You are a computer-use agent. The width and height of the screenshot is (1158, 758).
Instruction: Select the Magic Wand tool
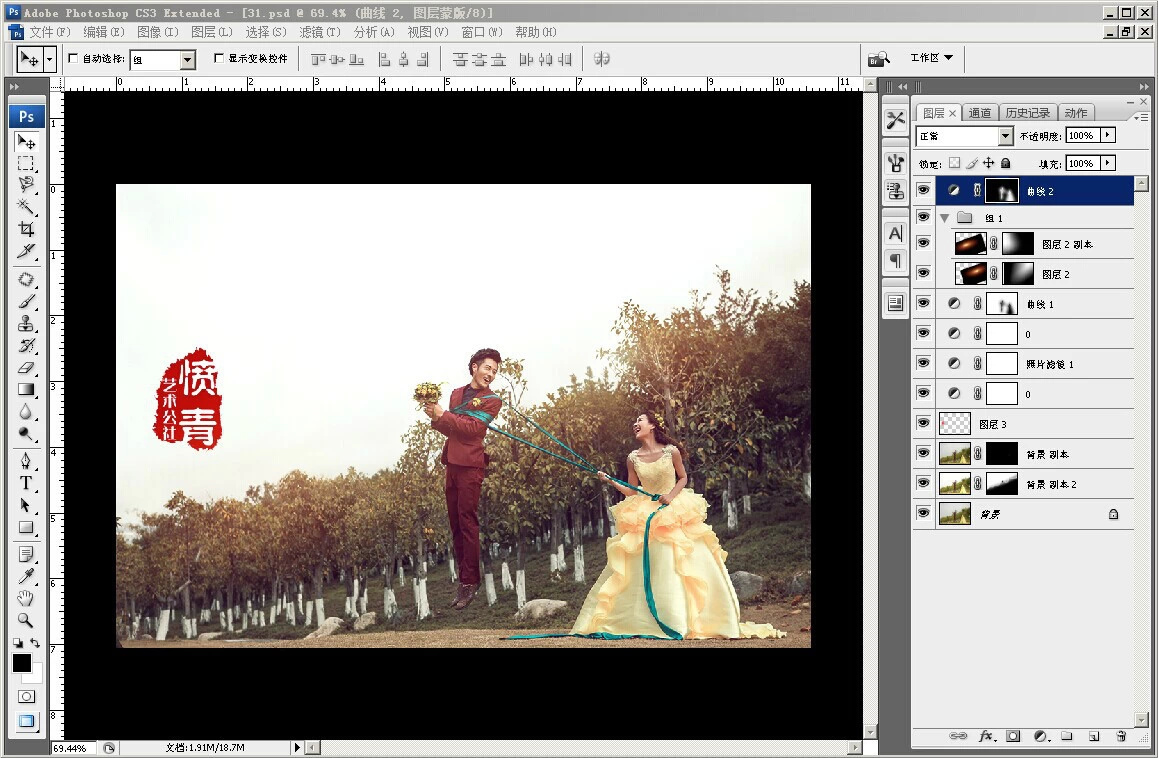pyautogui.click(x=26, y=206)
